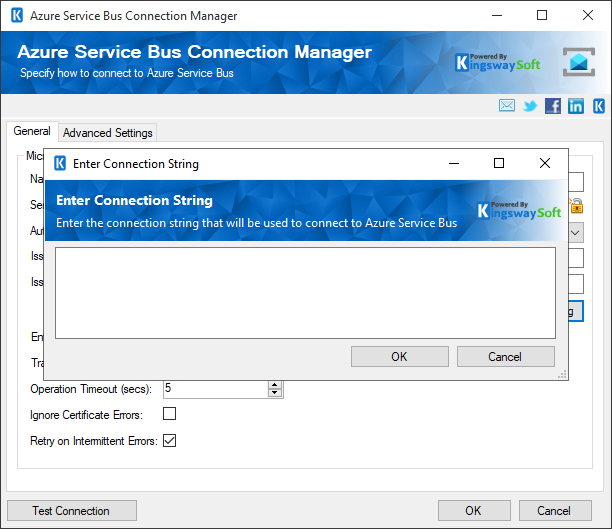Maximize the Connection Manager window
Viewport: 612px width, 529px height.
(x=542, y=15)
